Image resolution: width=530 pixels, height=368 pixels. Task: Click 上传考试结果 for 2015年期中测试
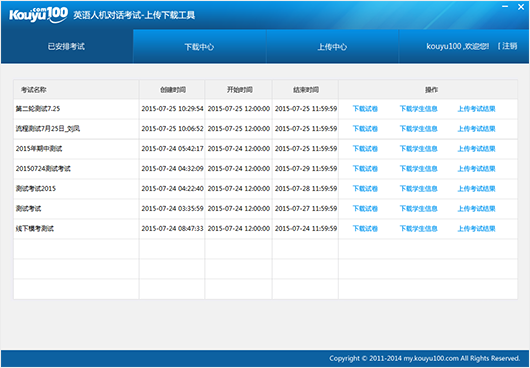tap(476, 149)
